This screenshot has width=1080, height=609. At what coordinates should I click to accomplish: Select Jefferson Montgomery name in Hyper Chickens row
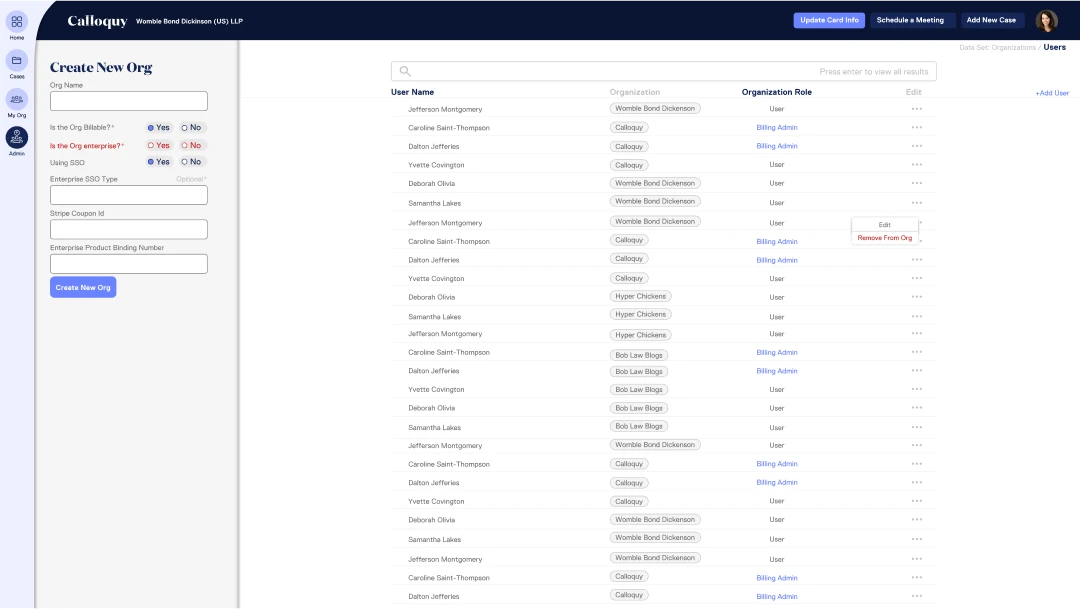[x=445, y=333]
